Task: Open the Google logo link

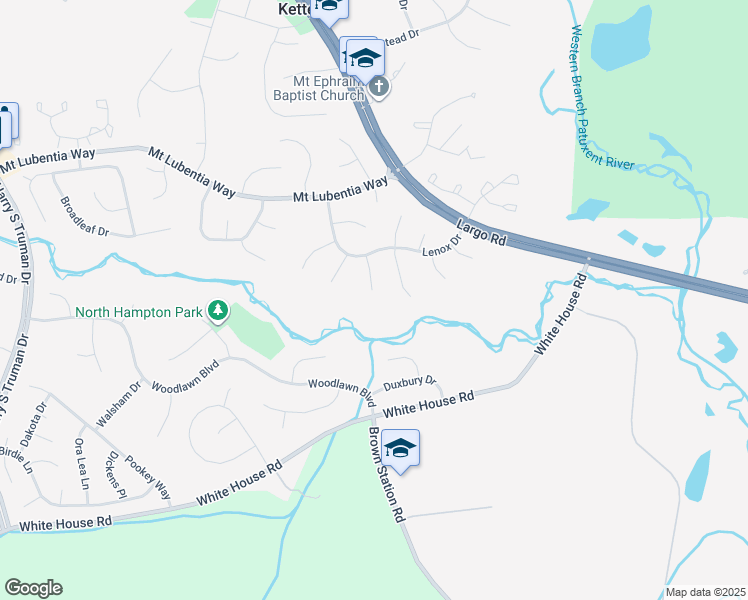Action: tap(33, 588)
